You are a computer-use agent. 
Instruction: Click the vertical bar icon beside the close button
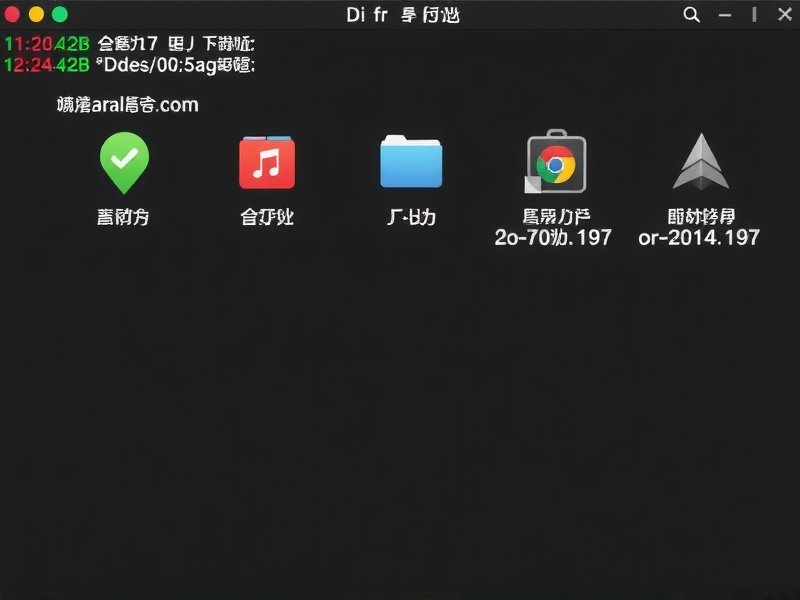(x=756, y=14)
